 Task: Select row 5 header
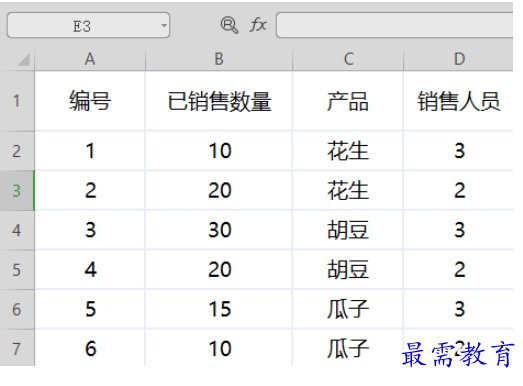pyautogui.click(x=17, y=270)
